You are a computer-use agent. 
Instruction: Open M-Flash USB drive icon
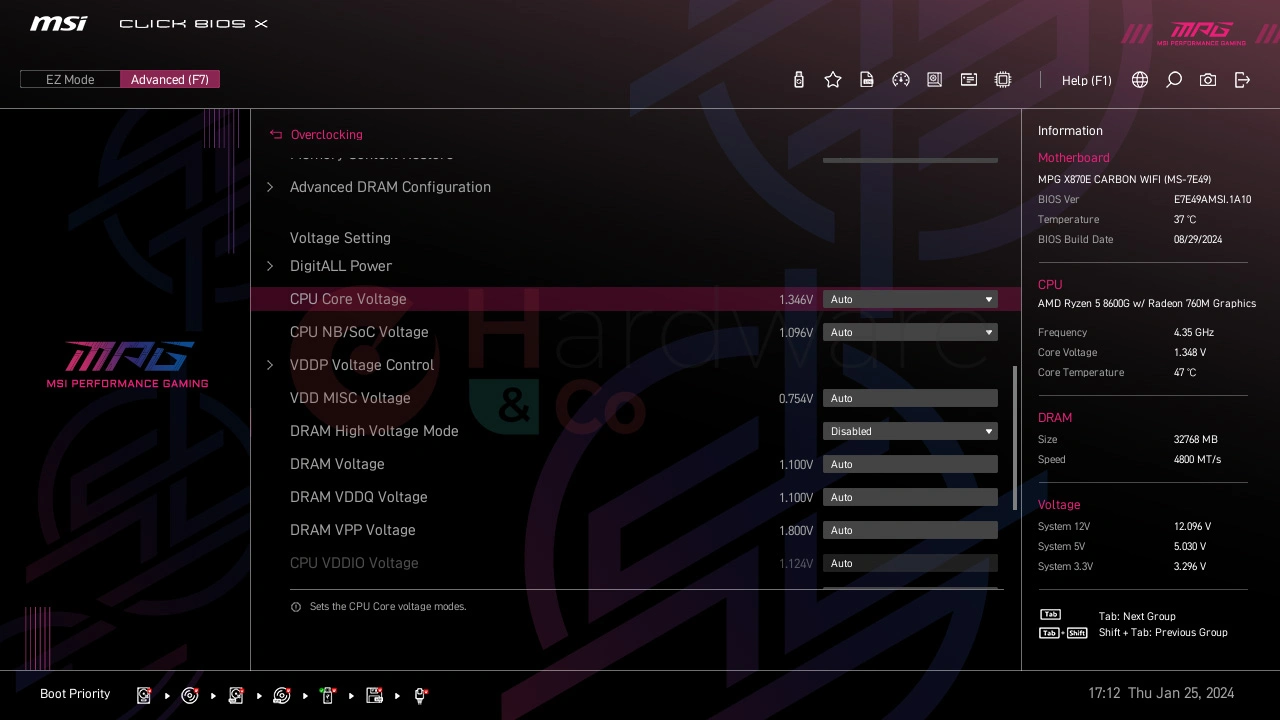click(x=798, y=80)
